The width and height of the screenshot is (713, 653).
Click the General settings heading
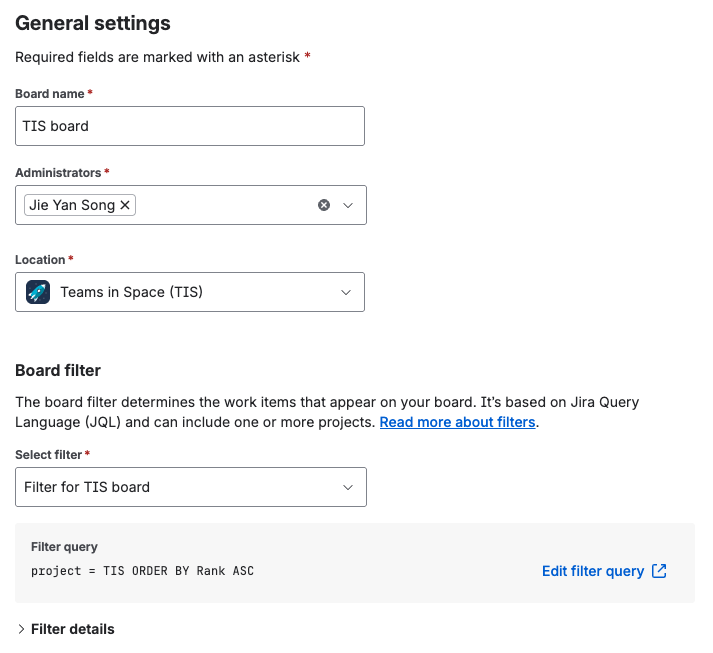[93, 23]
